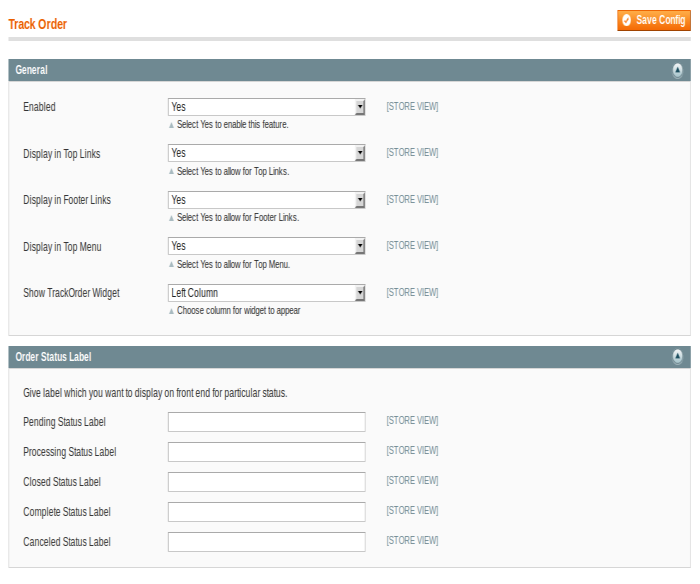
Task: Click the 'Select Yes to enable this feature.' hint
Action: pyautogui.click(x=233, y=125)
